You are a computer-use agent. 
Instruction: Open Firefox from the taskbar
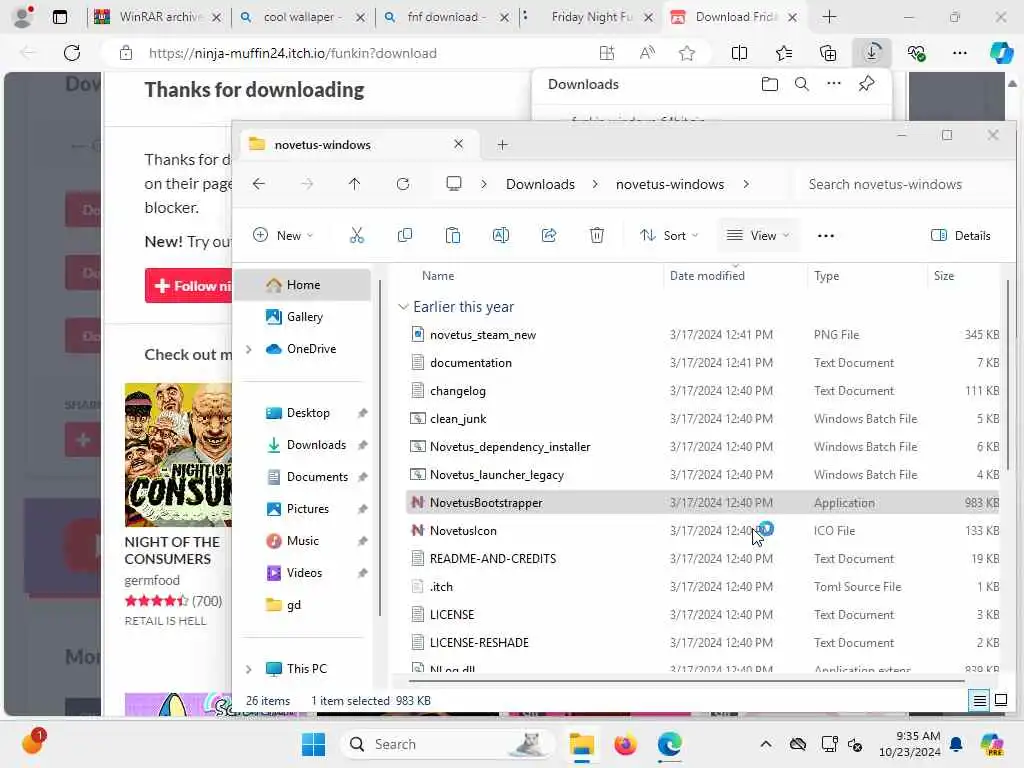pos(625,744)
